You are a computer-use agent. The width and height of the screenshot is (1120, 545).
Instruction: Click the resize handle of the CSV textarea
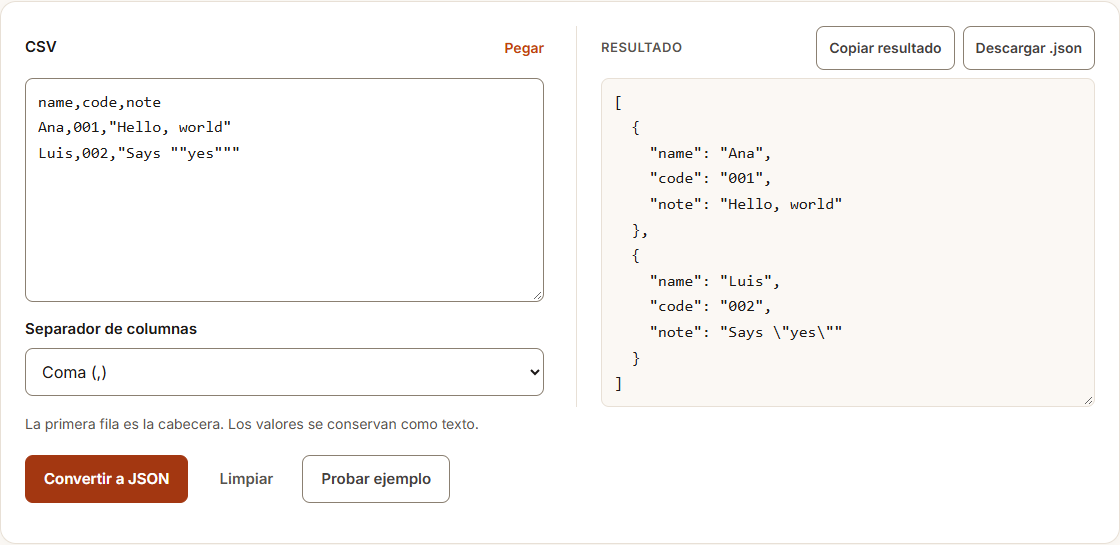537,296
